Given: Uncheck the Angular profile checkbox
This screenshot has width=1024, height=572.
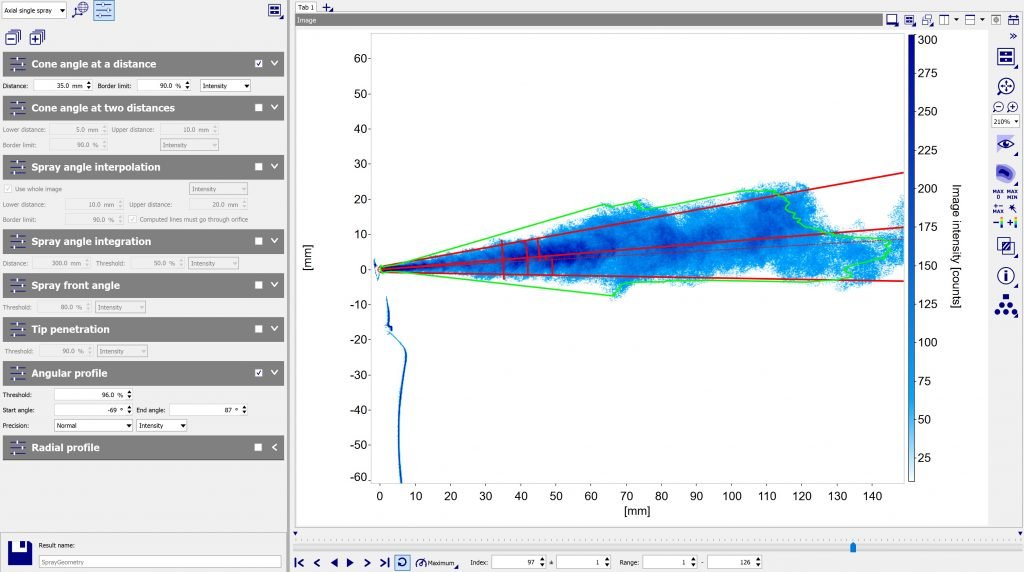Looking at the screenshot, I should (x=259, y=373).
